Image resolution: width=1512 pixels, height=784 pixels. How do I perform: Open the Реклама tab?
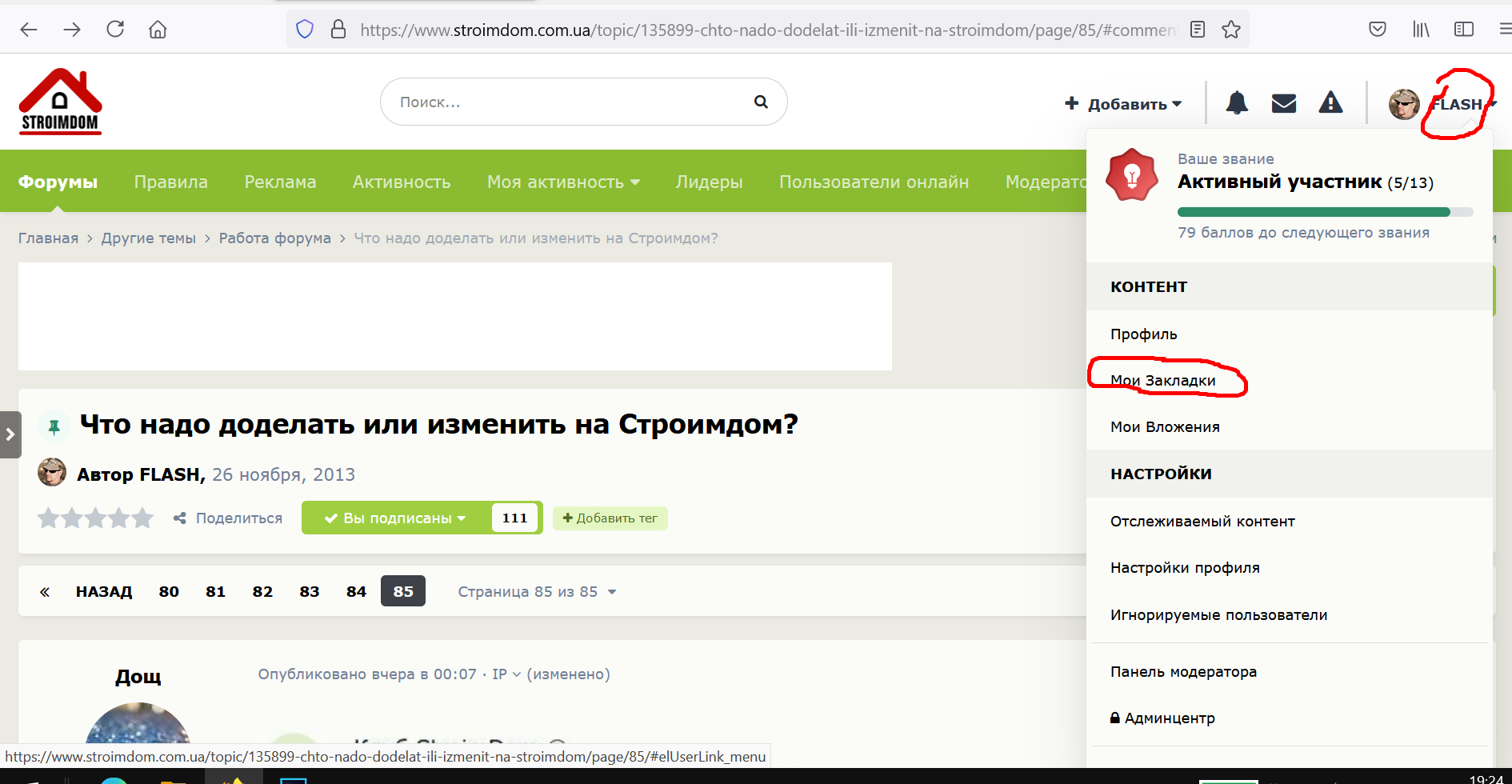point(280,182)
